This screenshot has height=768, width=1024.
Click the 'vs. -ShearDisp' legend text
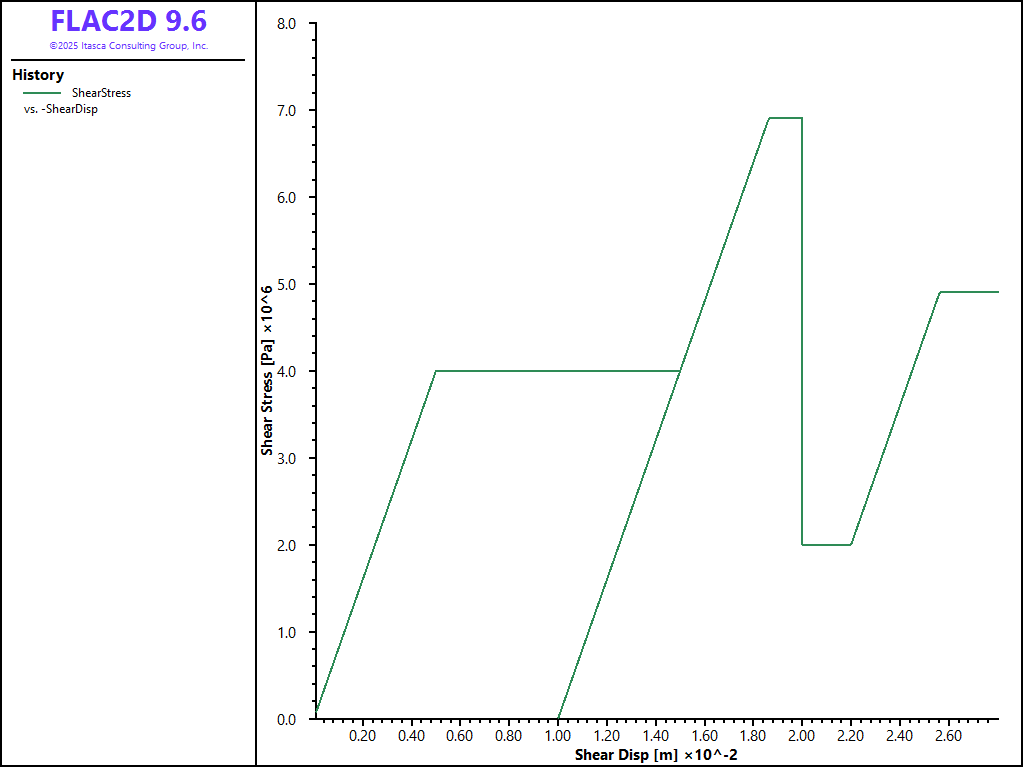pyautogui.click(x=60, y=109)
